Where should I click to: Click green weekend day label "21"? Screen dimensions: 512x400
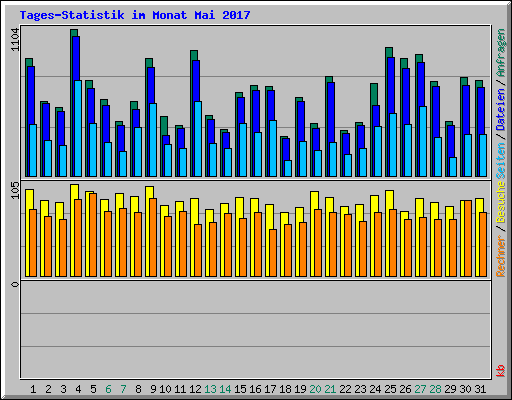tap(330, 389)
